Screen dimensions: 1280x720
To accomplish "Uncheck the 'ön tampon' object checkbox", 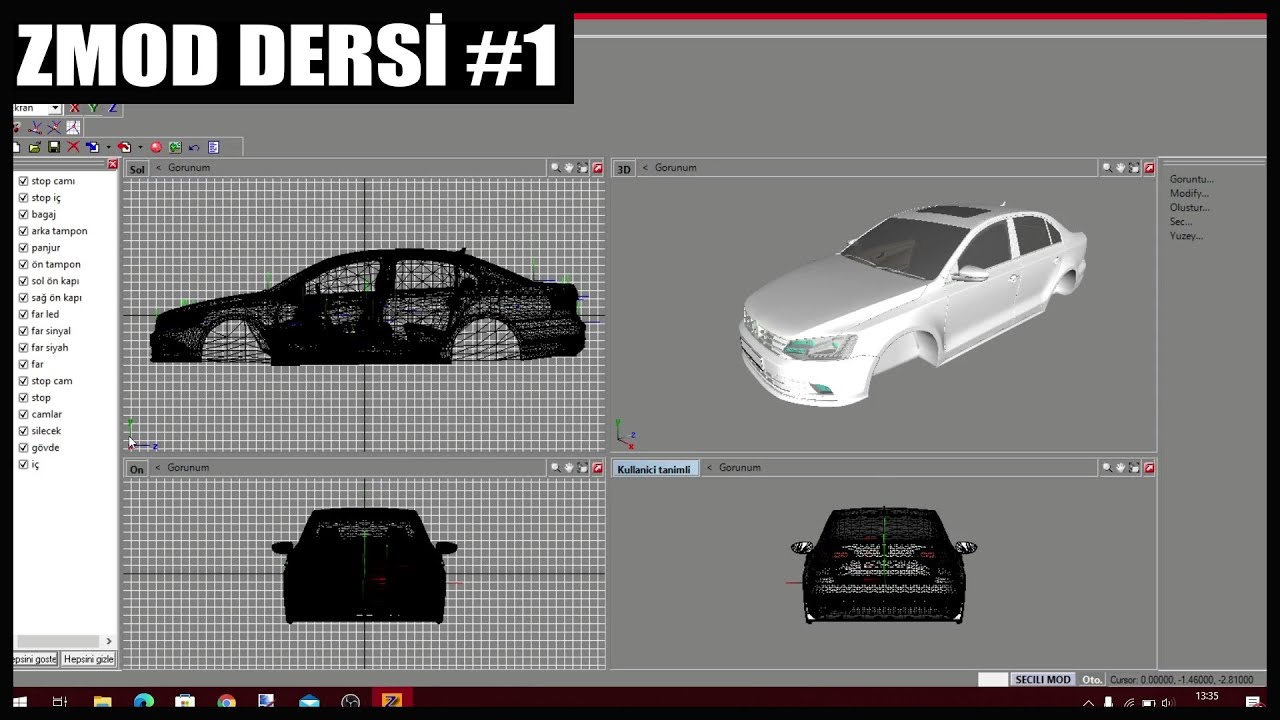I will [x=23, y=264].
